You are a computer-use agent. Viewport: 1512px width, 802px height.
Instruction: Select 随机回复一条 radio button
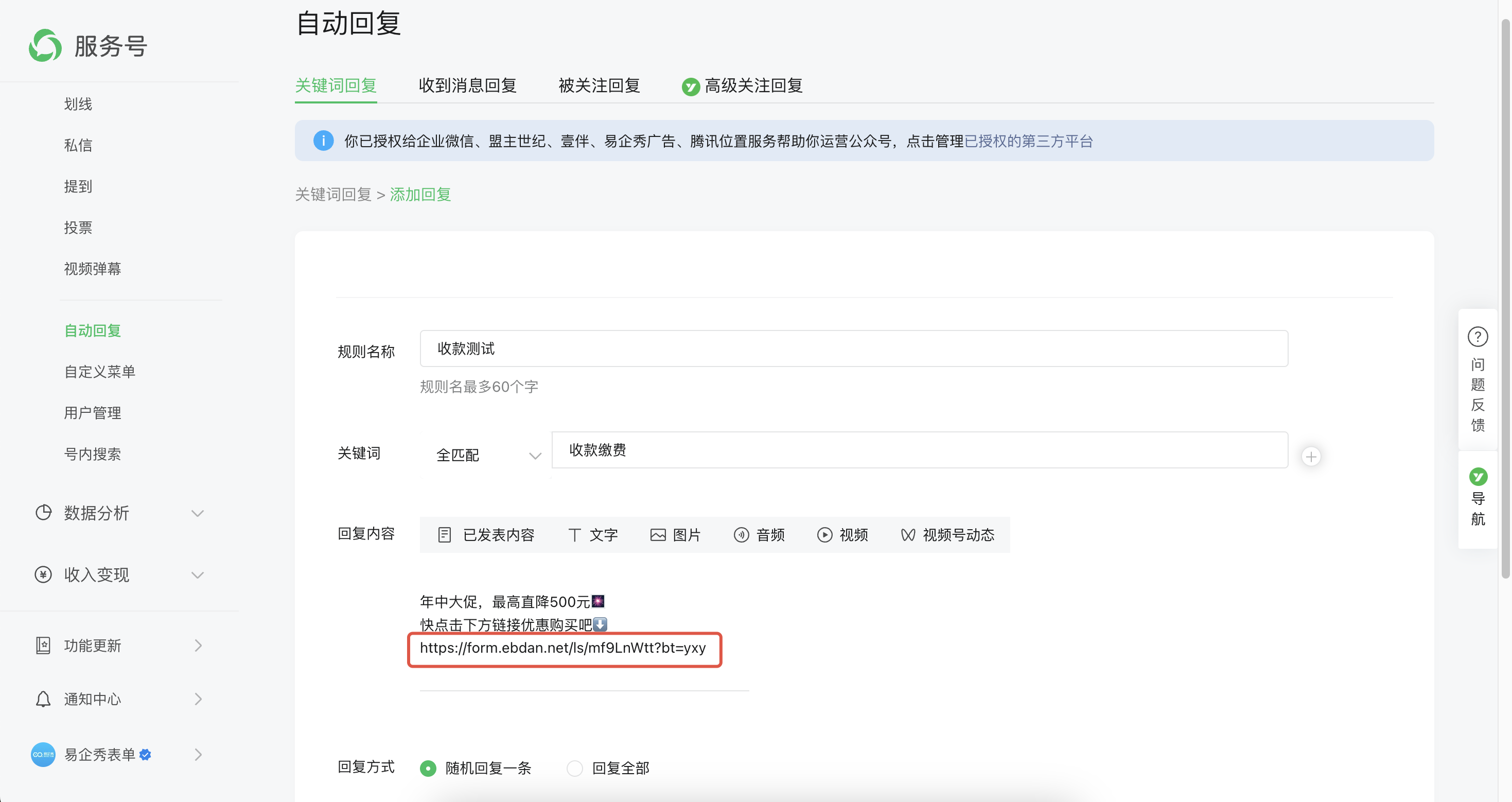coord(428,768)
